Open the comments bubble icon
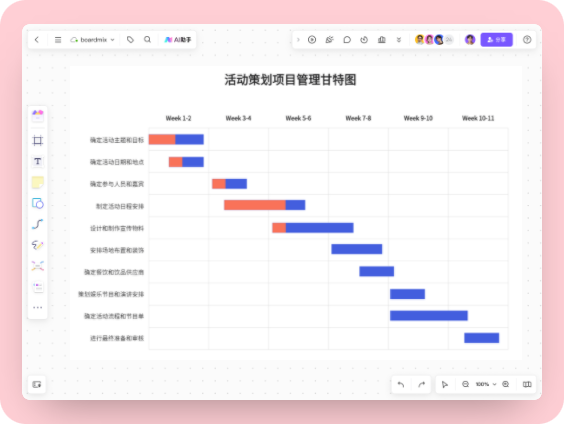564x424 pixels. 347,40
